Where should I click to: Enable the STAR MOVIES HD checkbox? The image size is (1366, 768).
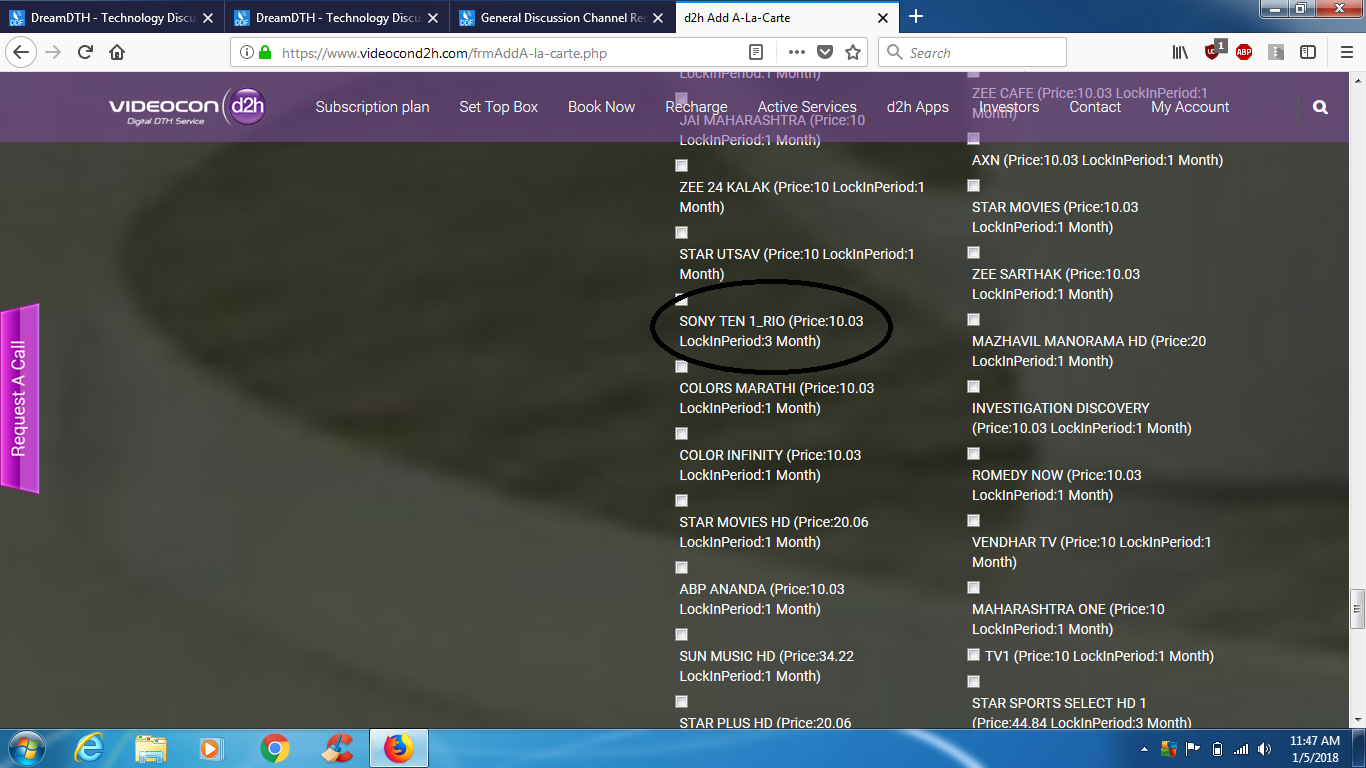(681, 501)
